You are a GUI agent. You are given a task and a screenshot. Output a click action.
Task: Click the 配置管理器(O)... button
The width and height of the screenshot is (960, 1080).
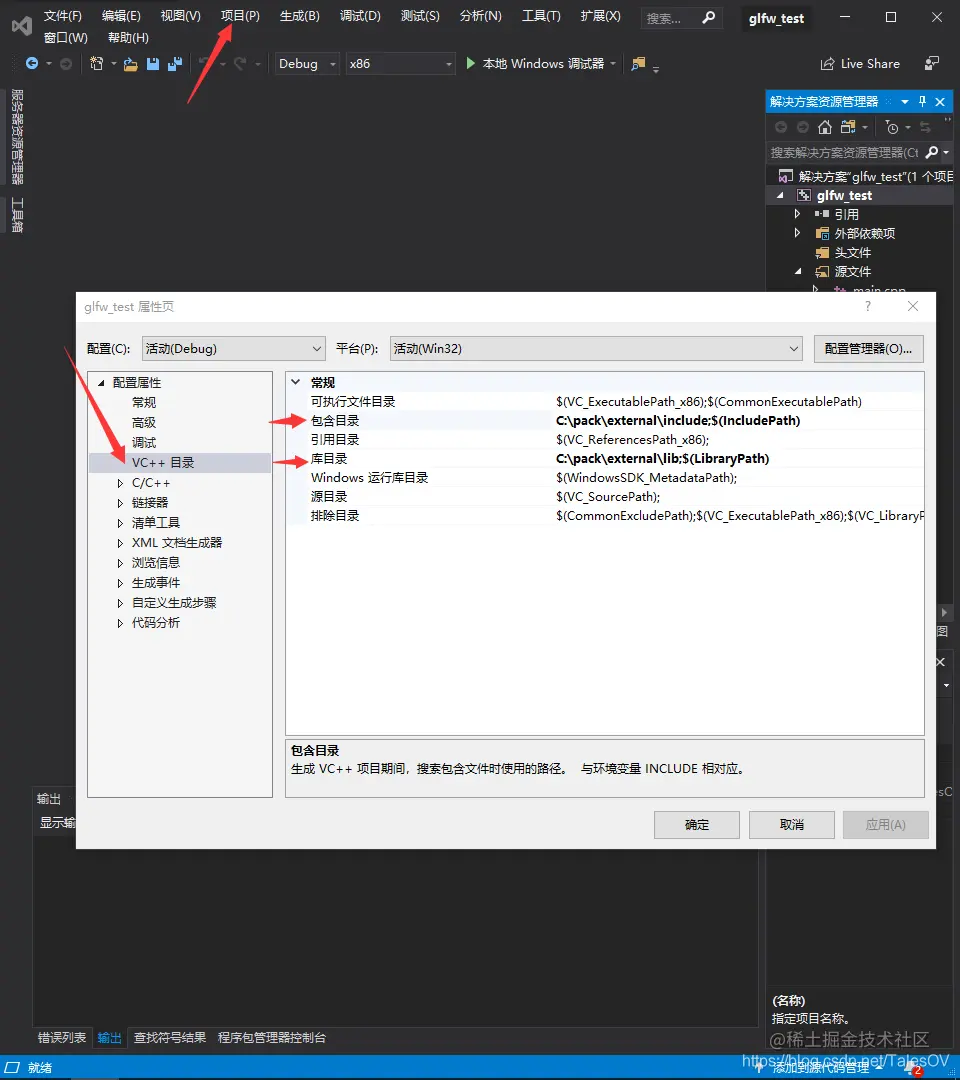868,349
